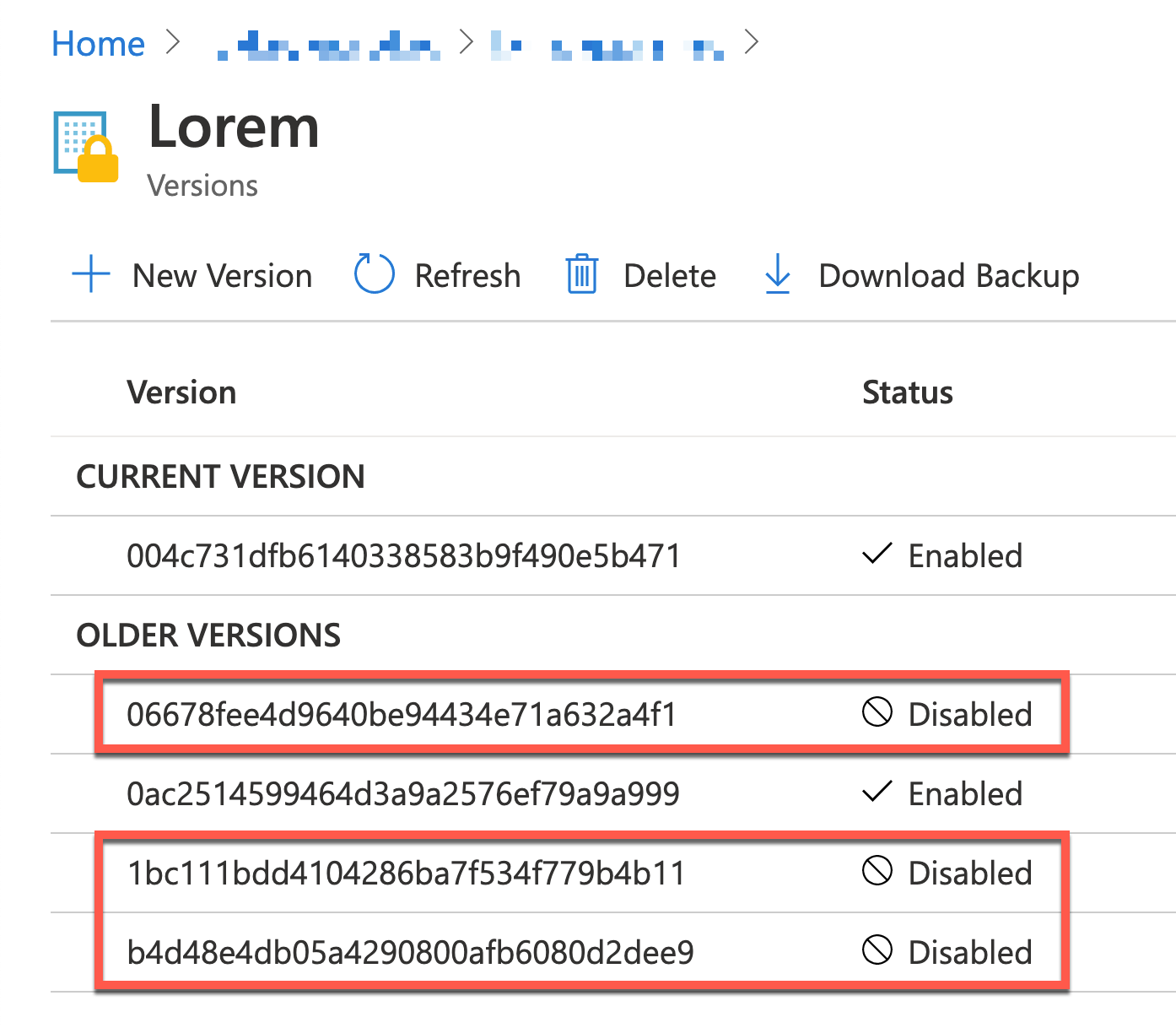The image size is (1176, 1028).
Task: Click the Disabled slash icon for version b4d48e4db05a4290800afb6080d2dee9
Action: (x=877, y=952)
